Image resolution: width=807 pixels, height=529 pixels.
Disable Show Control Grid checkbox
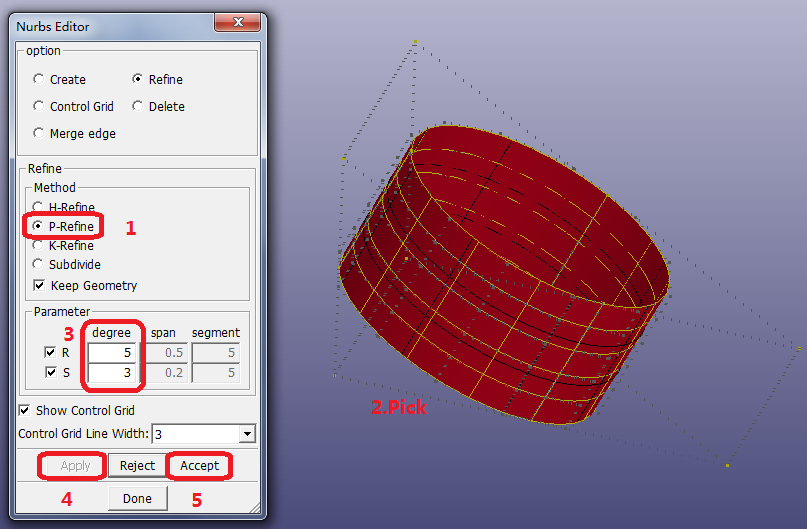point(25,410)
